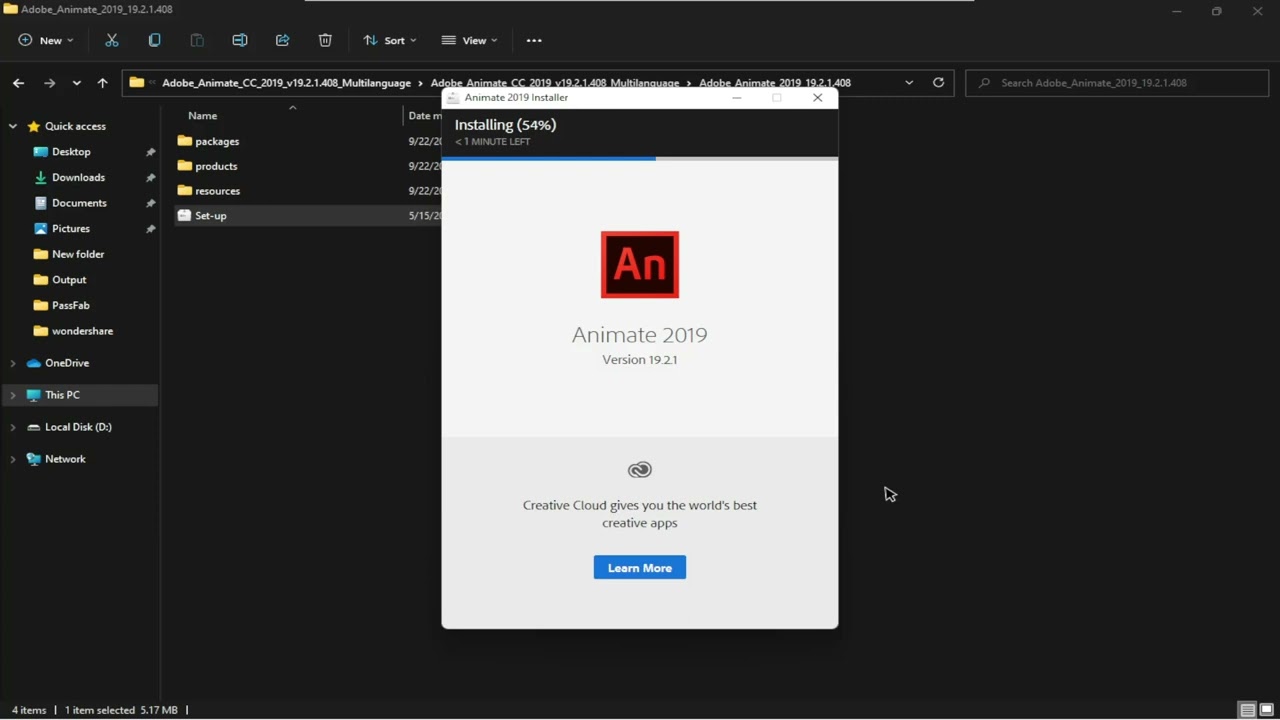The image size is (1280, 720).
Task: Click the Copy icon in Explorer toolbar
Action: click(x=154, y=40)
